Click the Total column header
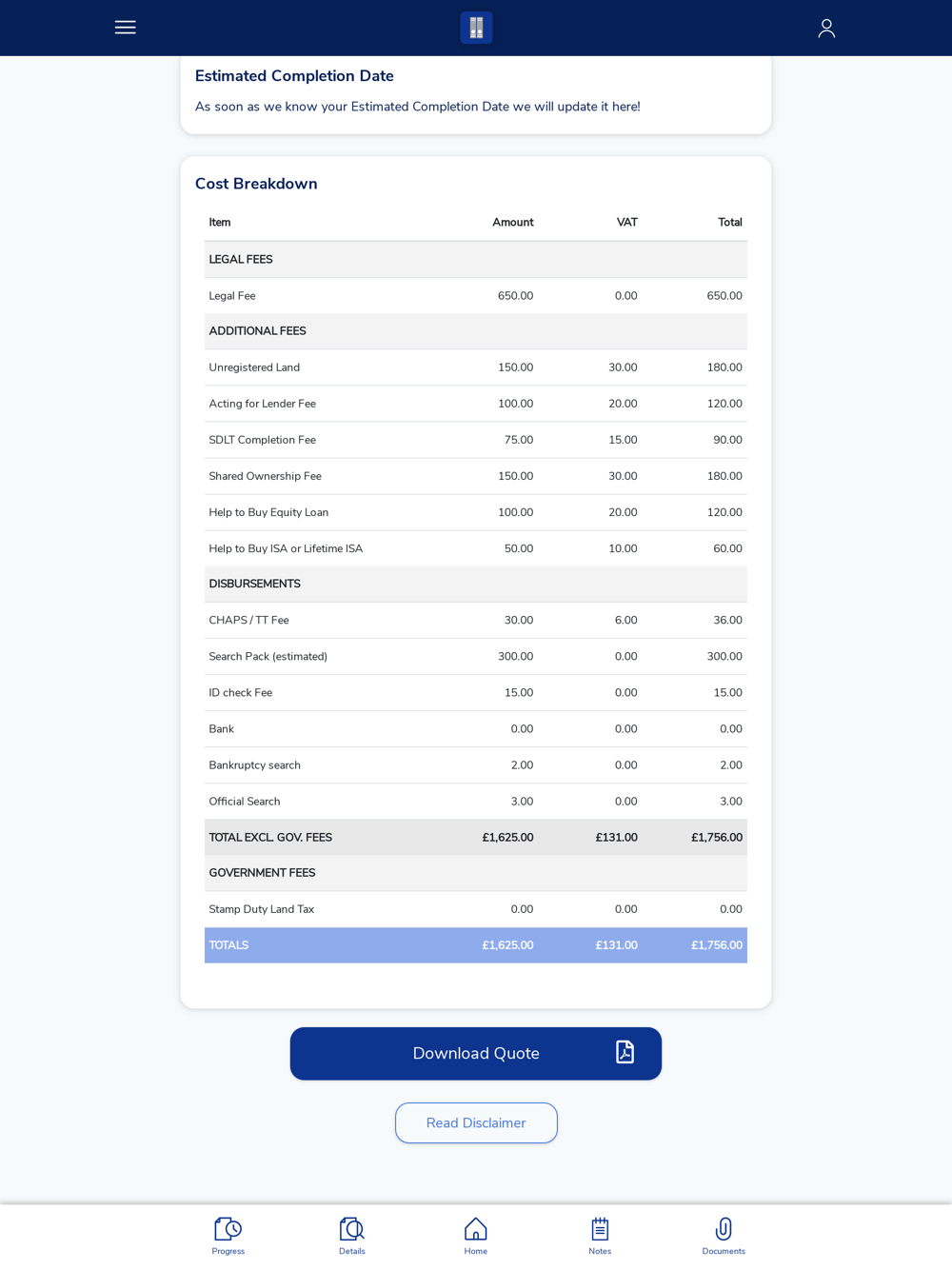The width and height of the screenshot is (952, 1270). [x=730, y=223]
